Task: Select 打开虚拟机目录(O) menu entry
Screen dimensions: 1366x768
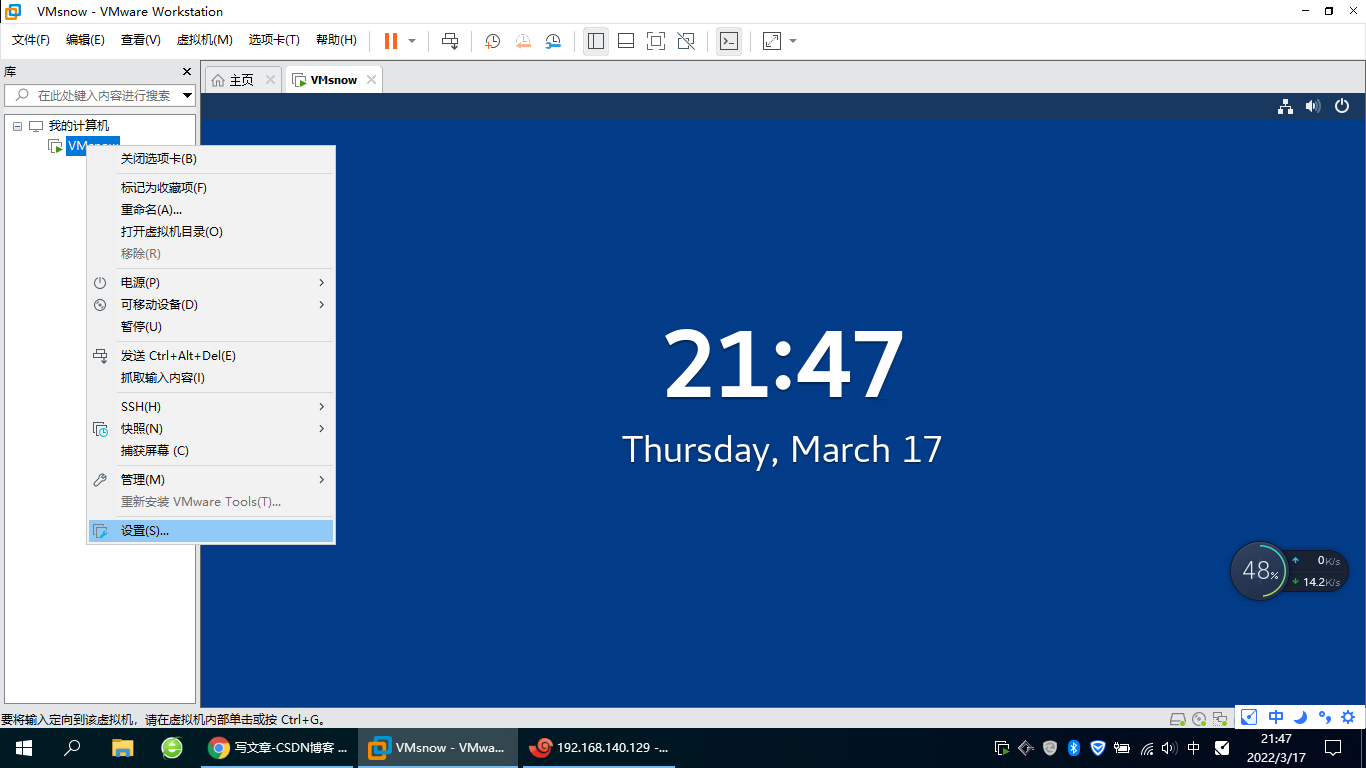Action: 210,232
